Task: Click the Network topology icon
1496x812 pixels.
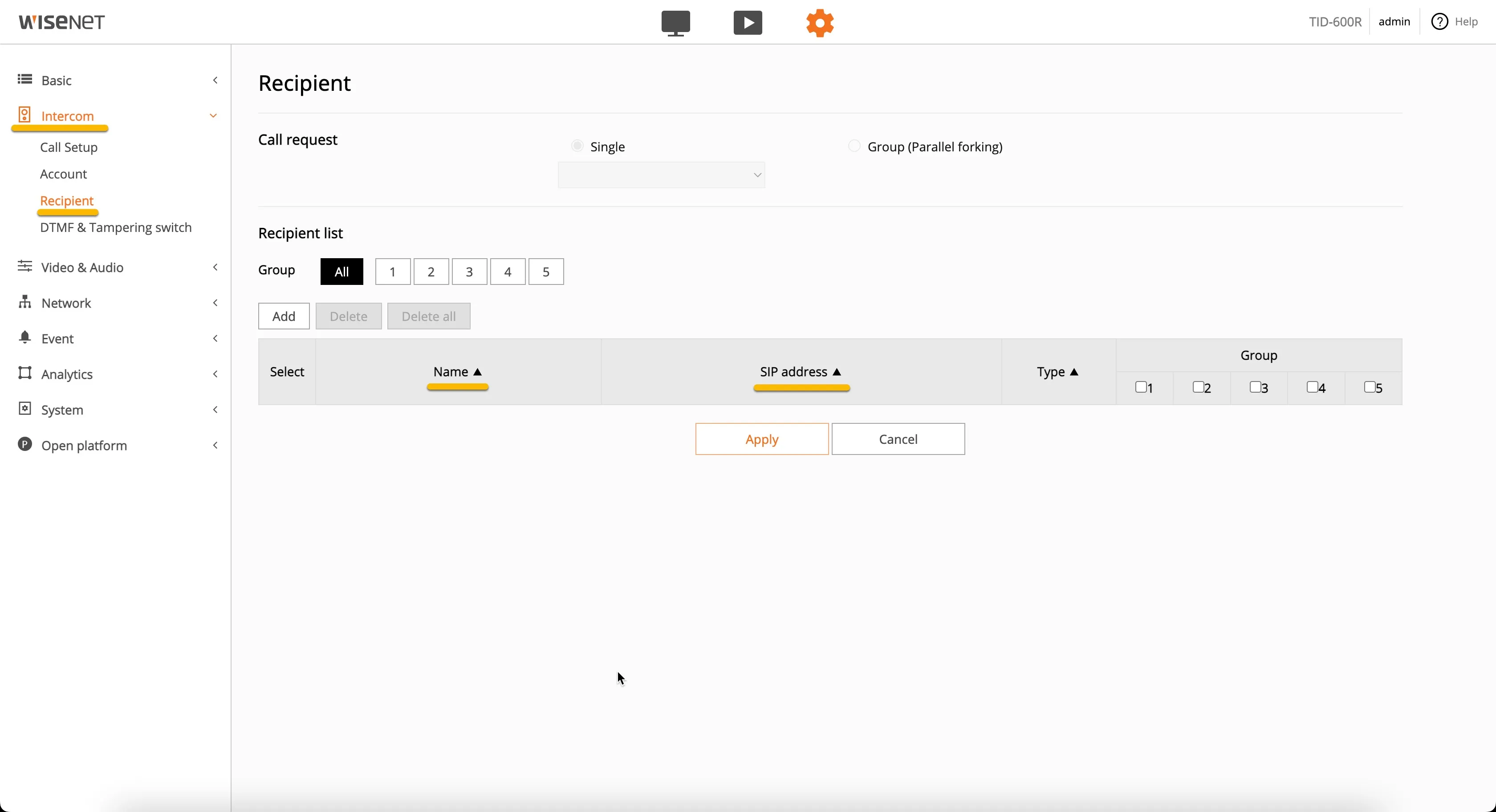Action: pyautogui.click(x=24, y=302)
